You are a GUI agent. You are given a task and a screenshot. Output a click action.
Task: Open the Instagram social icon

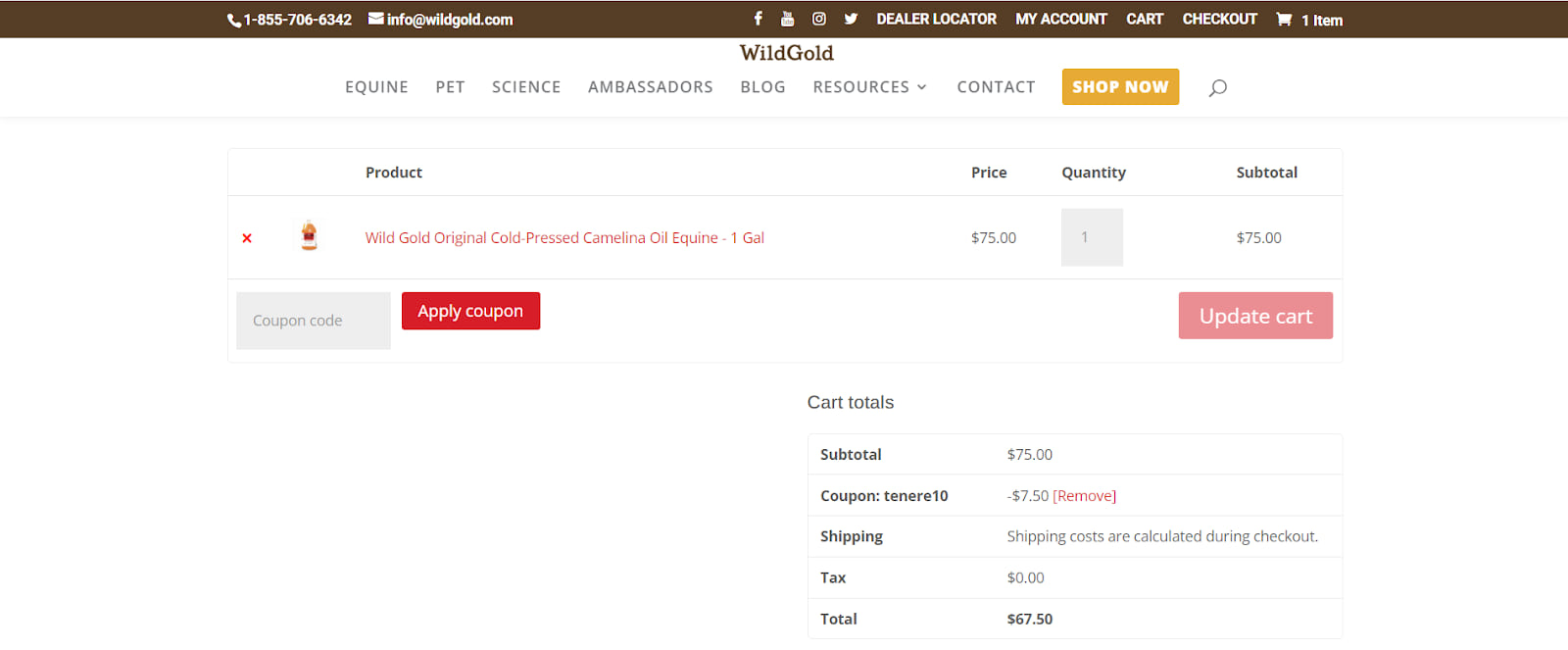click(x=819, y=19)
